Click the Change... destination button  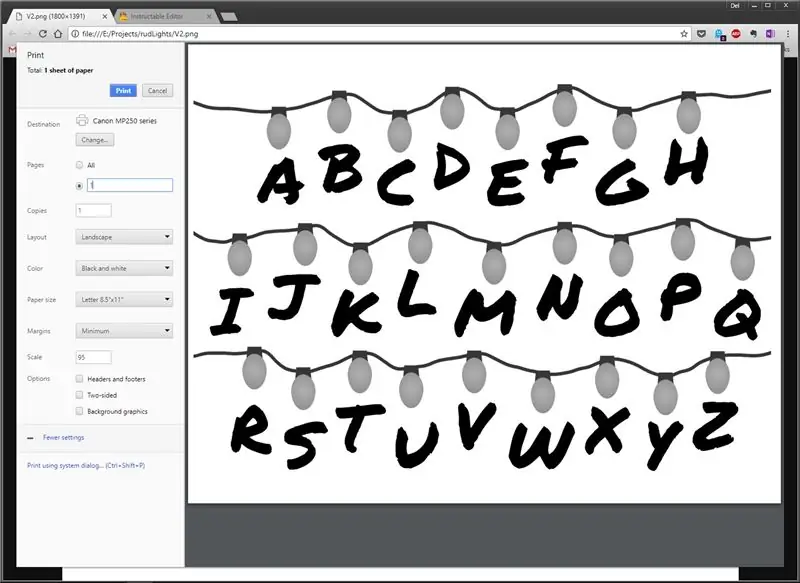[95, 139]
